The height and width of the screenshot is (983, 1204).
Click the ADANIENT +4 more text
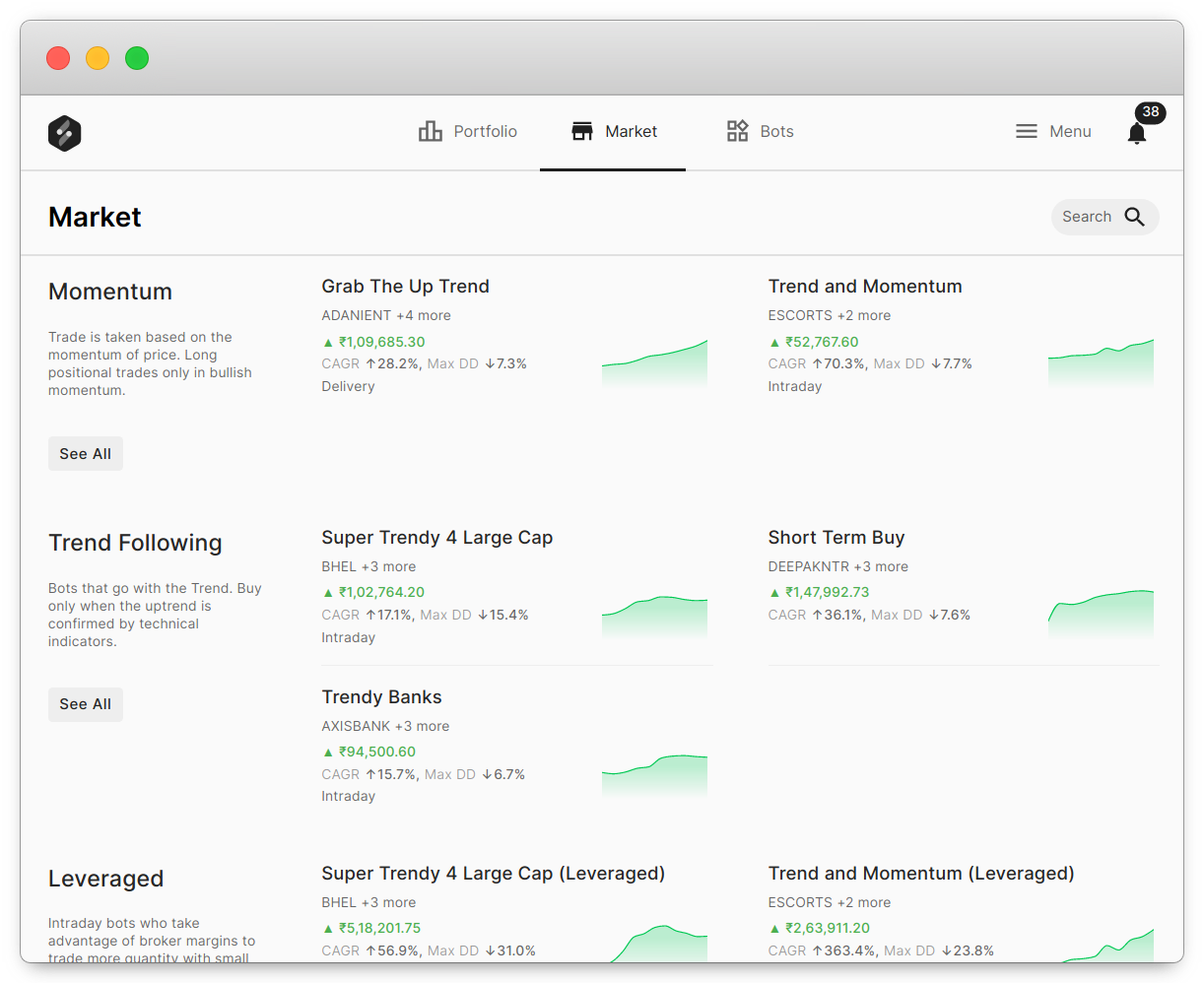386,315
